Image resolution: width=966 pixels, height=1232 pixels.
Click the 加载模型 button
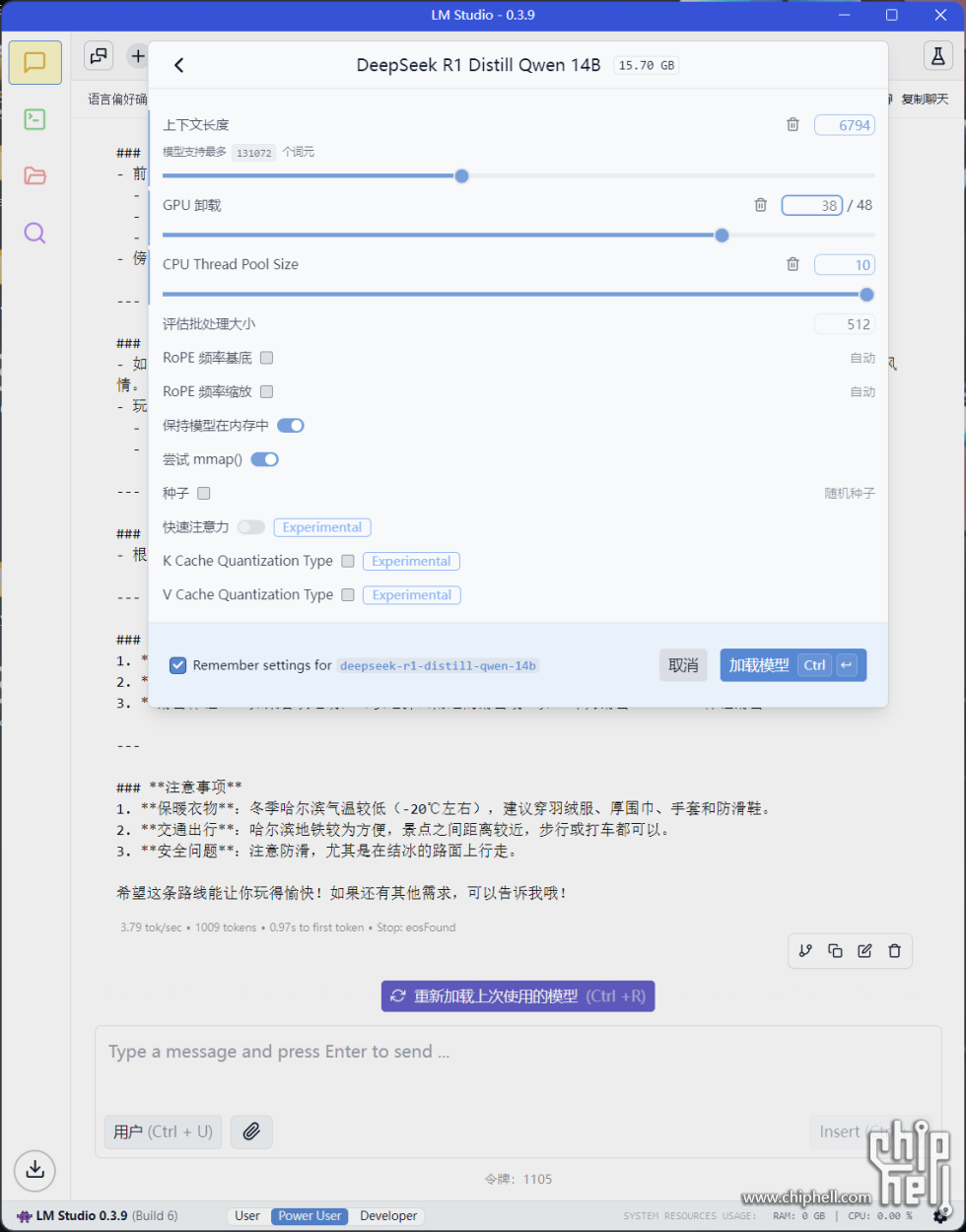(793, 665)
